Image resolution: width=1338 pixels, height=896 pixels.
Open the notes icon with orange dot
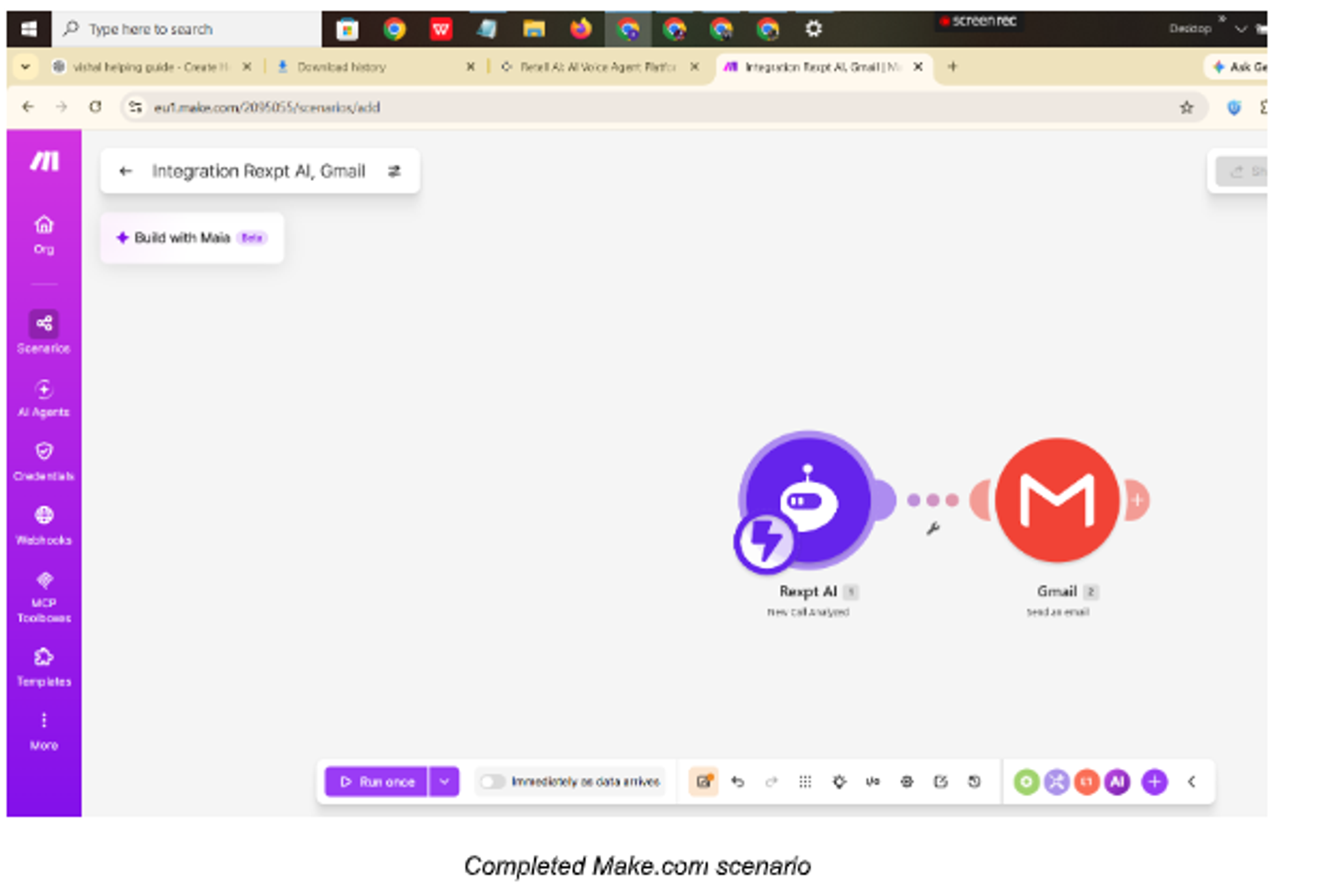703,782
